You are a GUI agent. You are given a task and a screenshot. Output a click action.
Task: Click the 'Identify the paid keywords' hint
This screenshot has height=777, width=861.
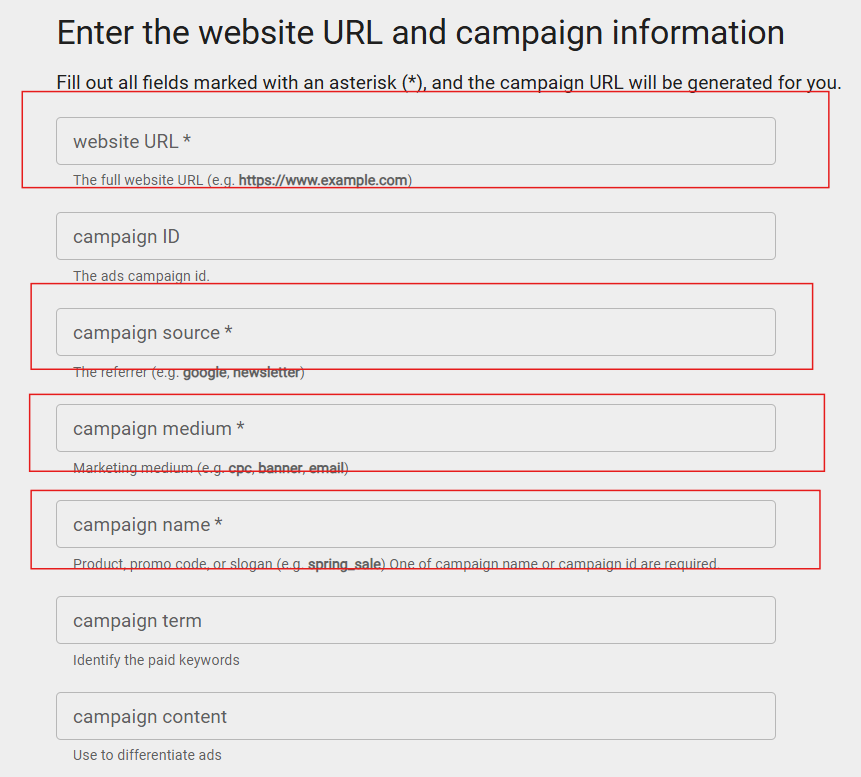[x=156, y=660]
